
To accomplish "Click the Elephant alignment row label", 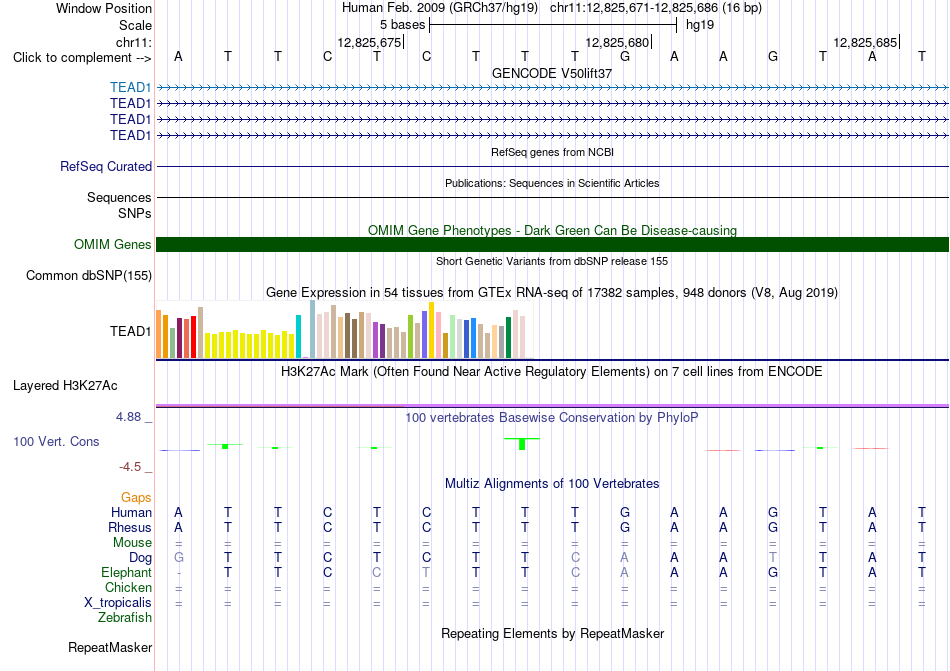I will (126, 573).
